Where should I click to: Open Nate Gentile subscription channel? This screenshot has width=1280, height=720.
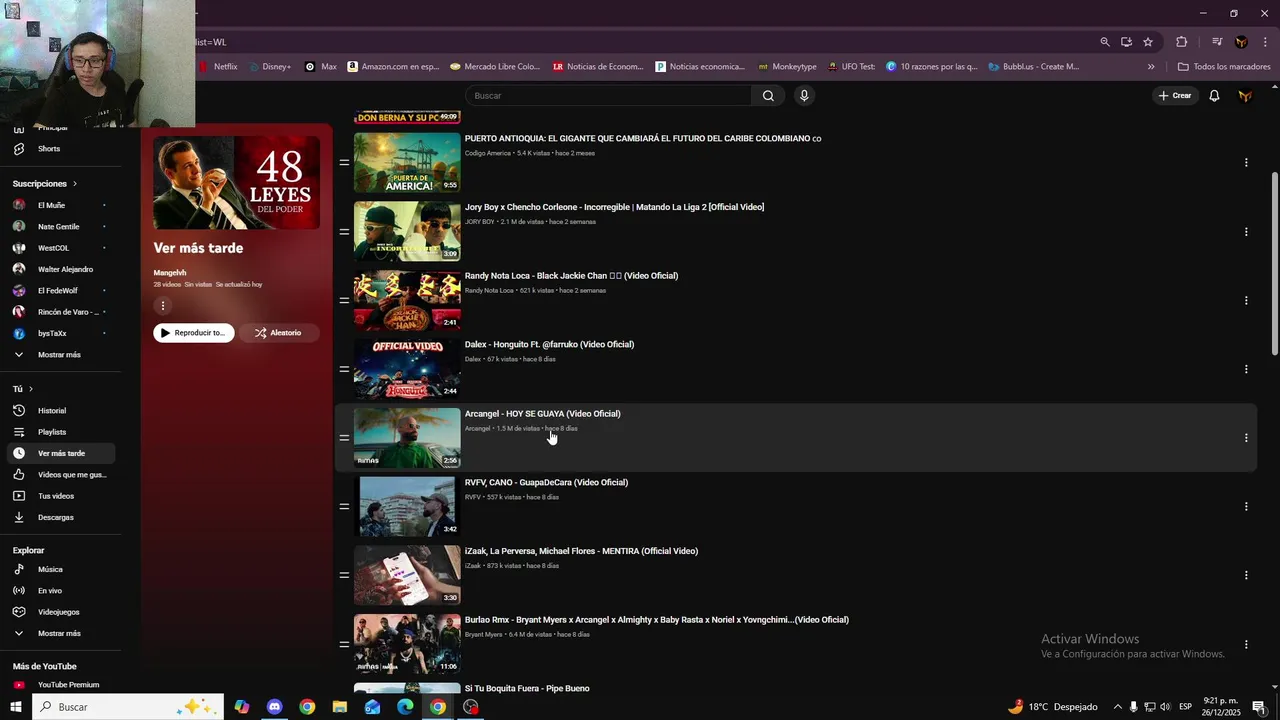pyautogui.click(x=58, y=227)
